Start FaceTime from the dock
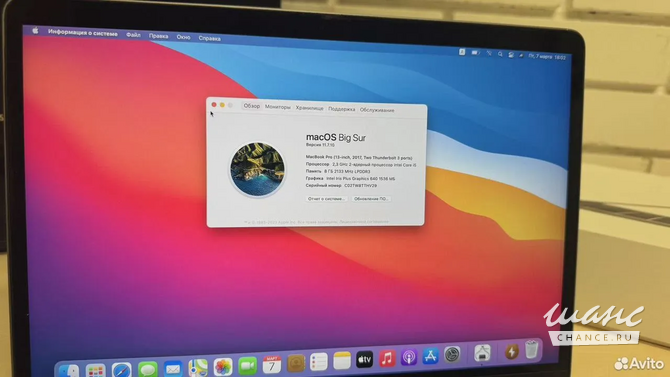The height and width of the screenshot is (377, 670). point(247,365)
